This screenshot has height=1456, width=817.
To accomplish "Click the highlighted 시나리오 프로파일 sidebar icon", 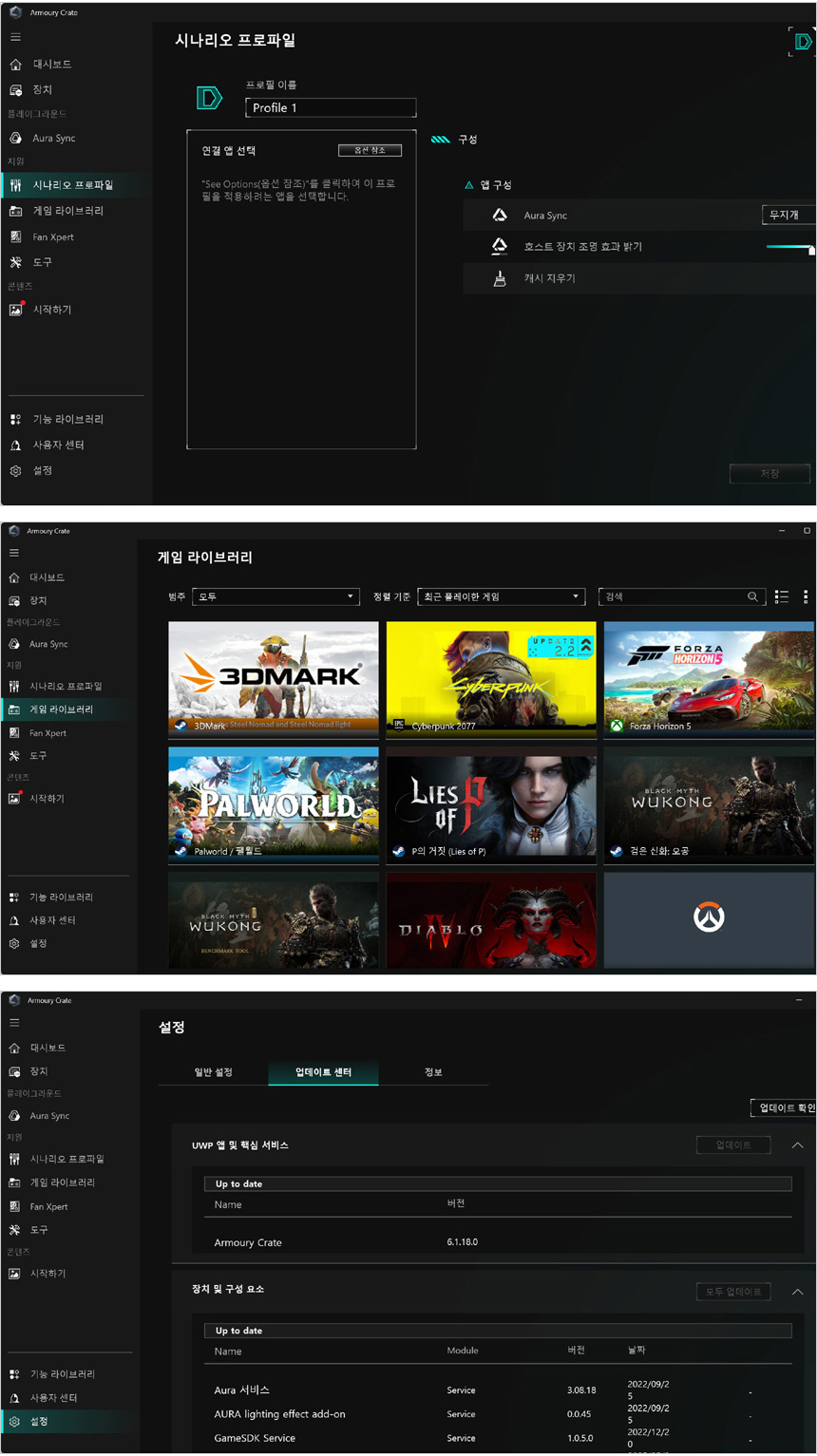I will [x=15, y=185].
